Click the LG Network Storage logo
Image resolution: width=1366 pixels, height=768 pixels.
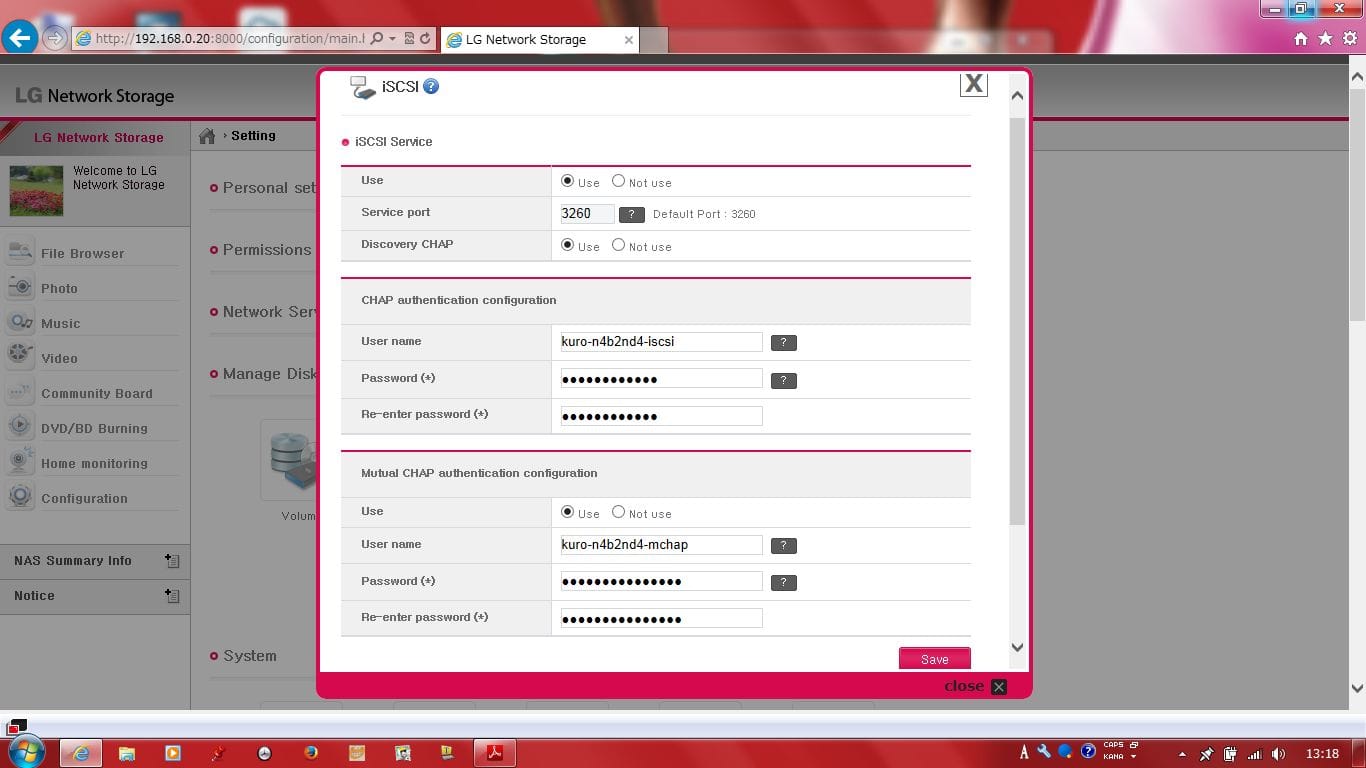95,96
